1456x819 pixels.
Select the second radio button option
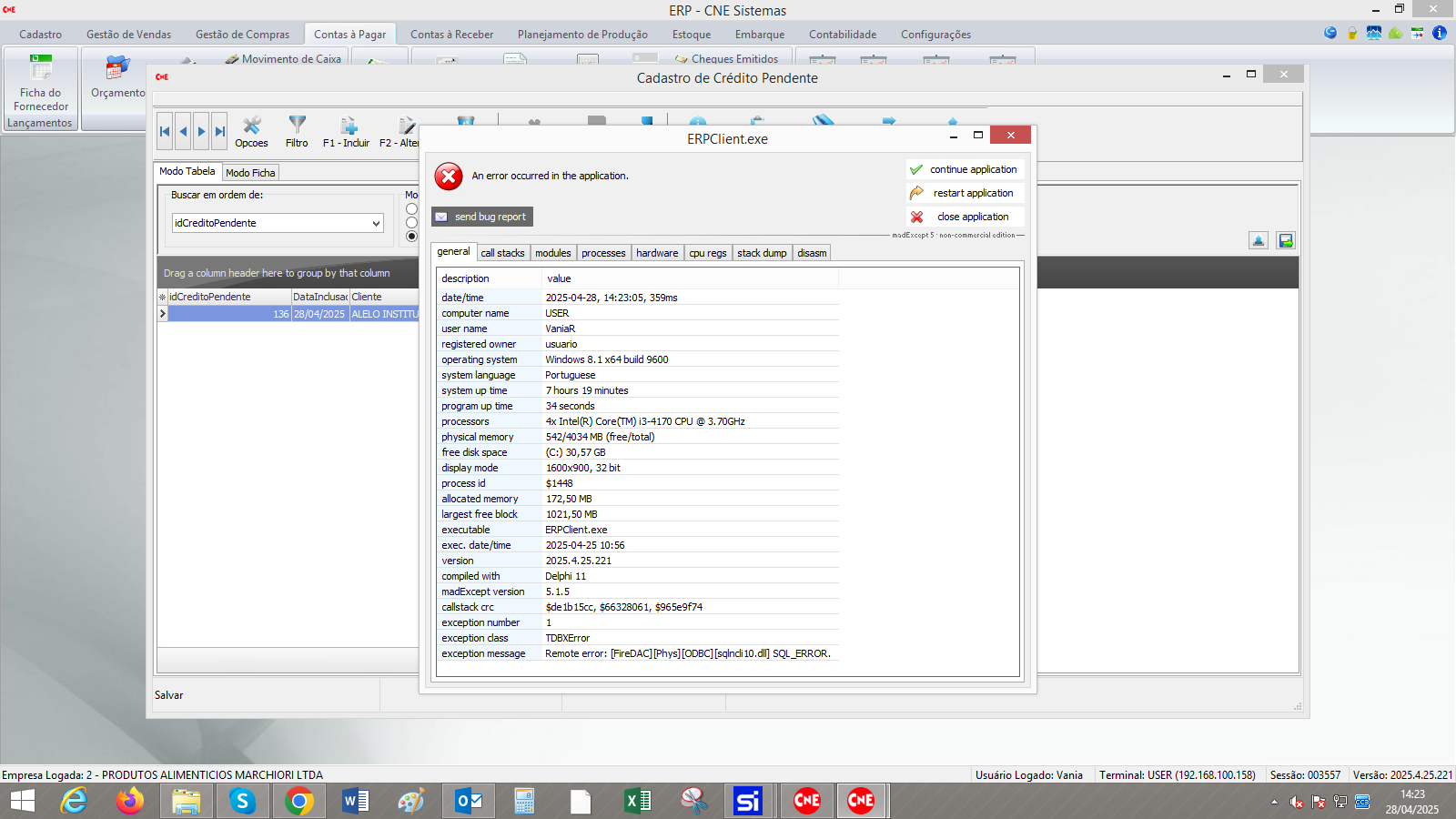[x=411, y=223]
